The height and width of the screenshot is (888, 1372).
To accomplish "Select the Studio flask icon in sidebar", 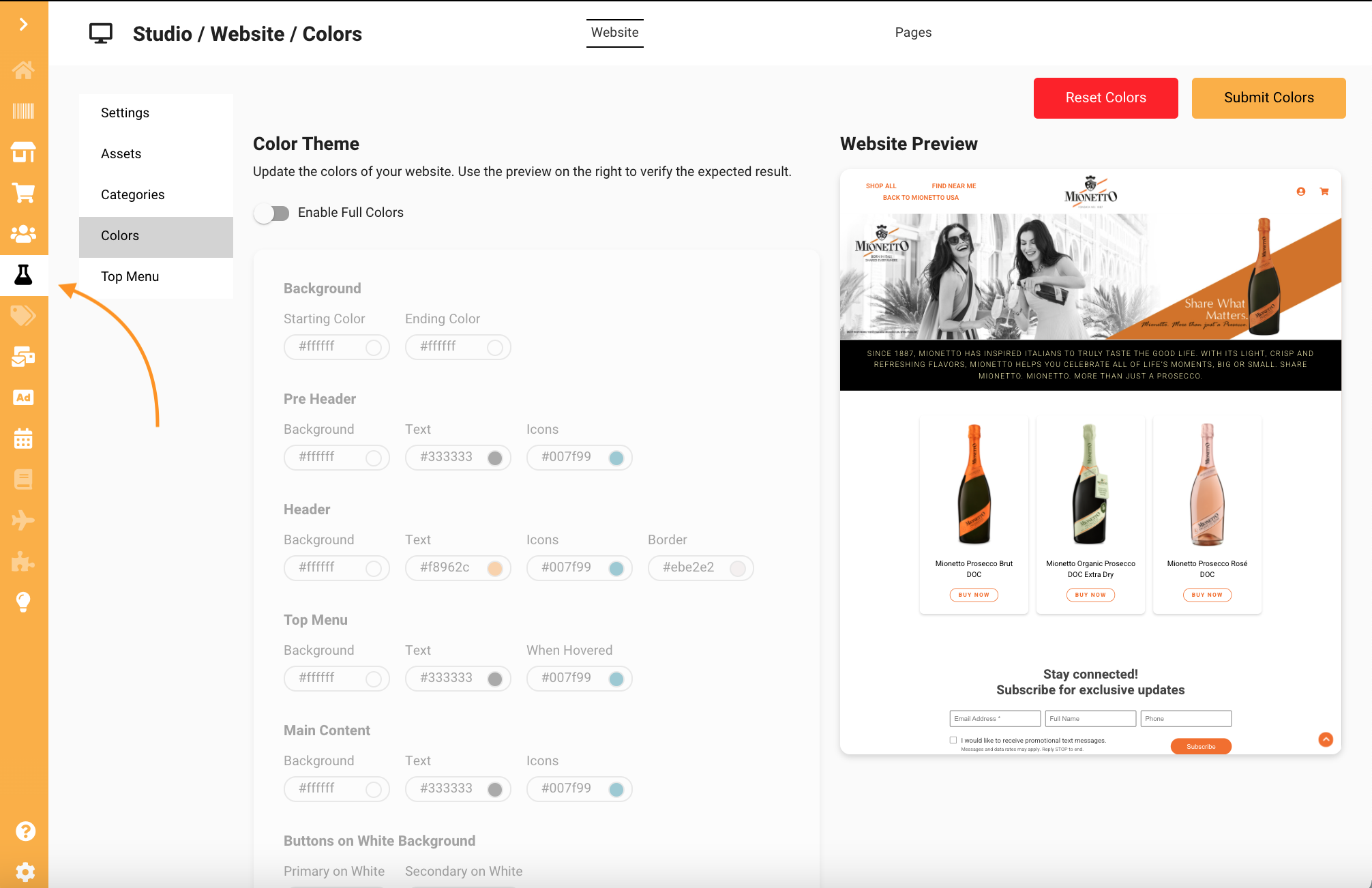I will point(24,275).
